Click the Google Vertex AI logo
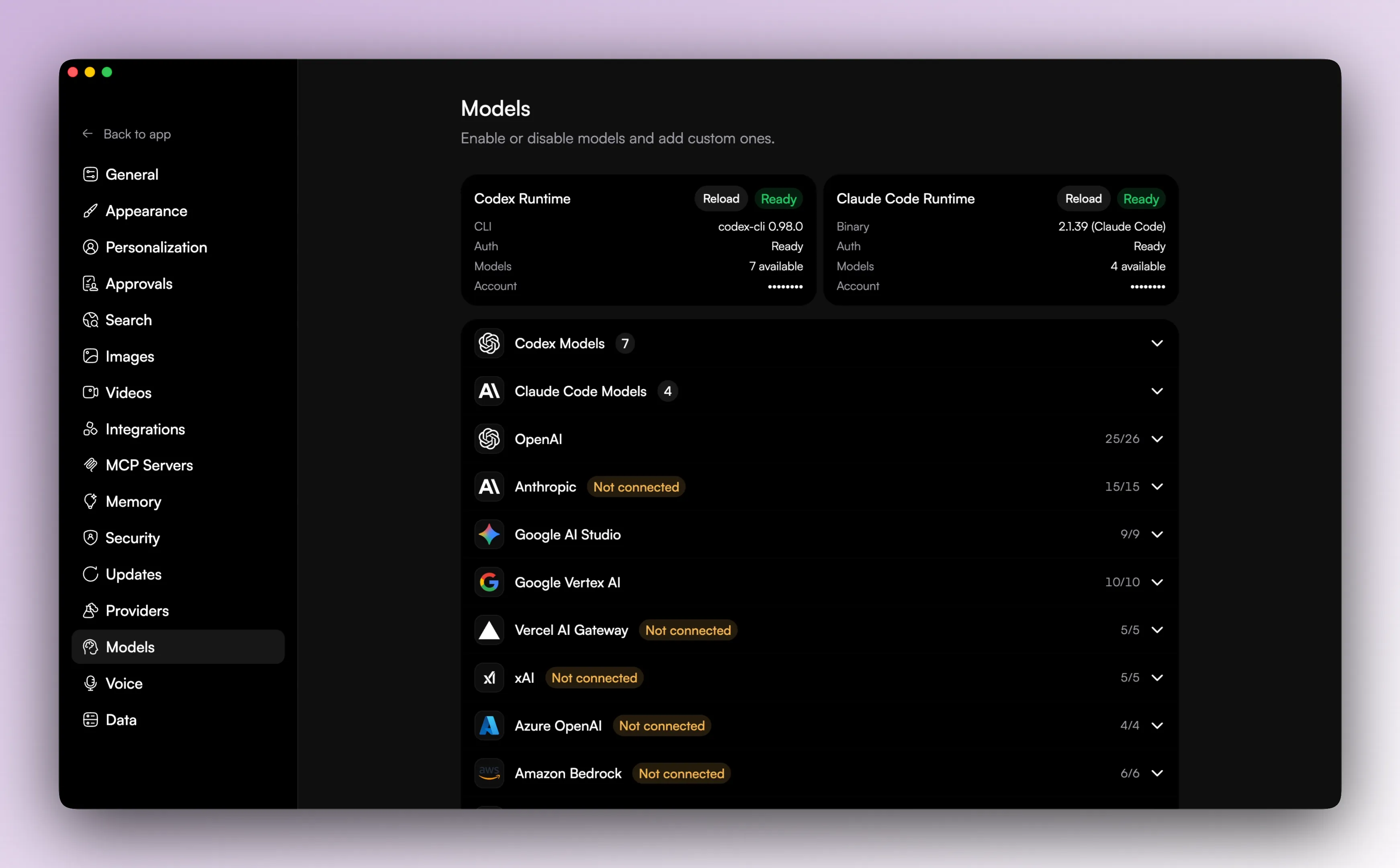Screen dimensions: 1400x868 point(489,581)
